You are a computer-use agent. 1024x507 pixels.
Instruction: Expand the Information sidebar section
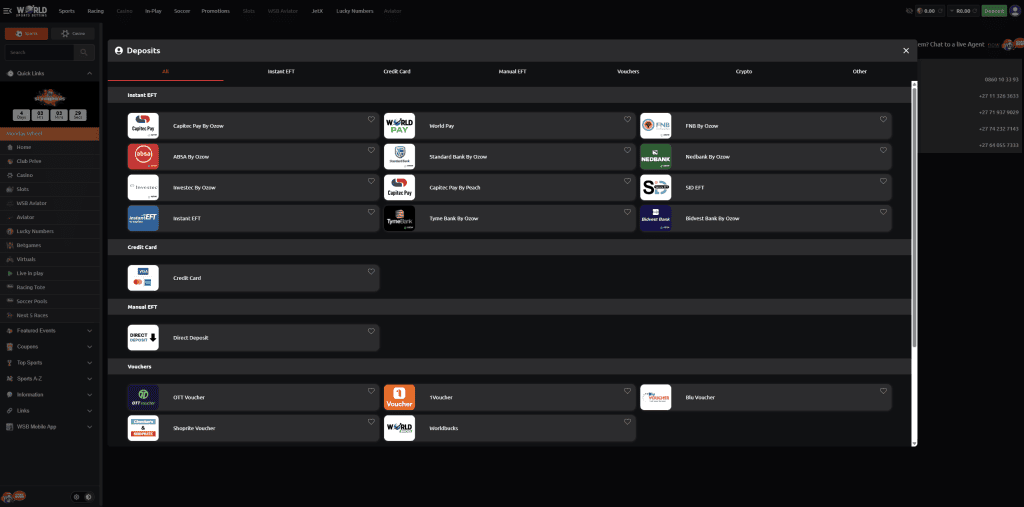[x=89, y=395]
